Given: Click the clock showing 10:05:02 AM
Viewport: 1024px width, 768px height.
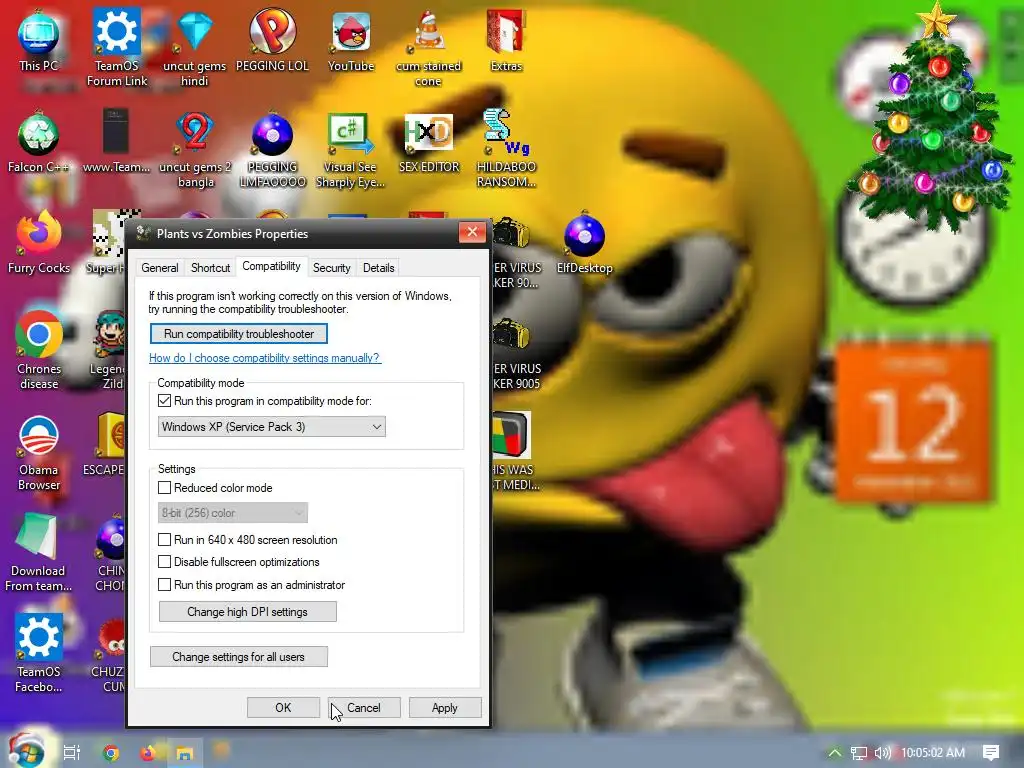Looking at the screenshot, I should point(933,752).
